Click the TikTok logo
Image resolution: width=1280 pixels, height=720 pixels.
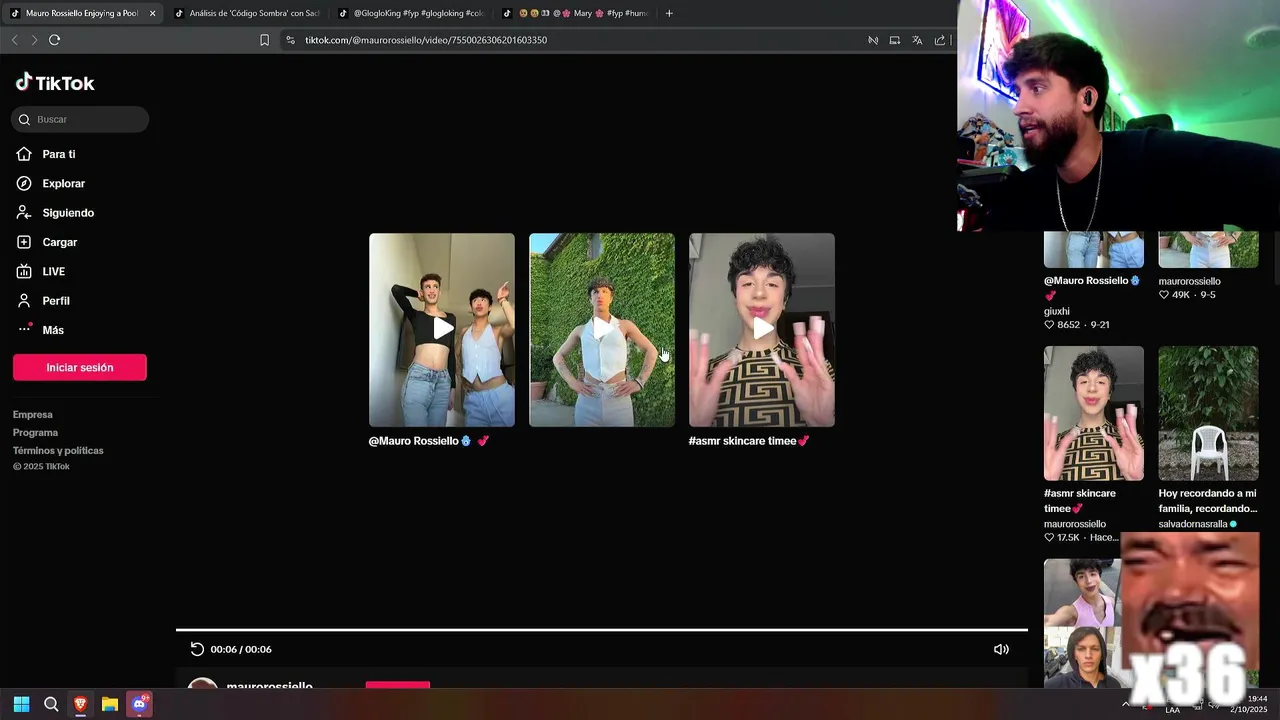[x=55, y=83]
